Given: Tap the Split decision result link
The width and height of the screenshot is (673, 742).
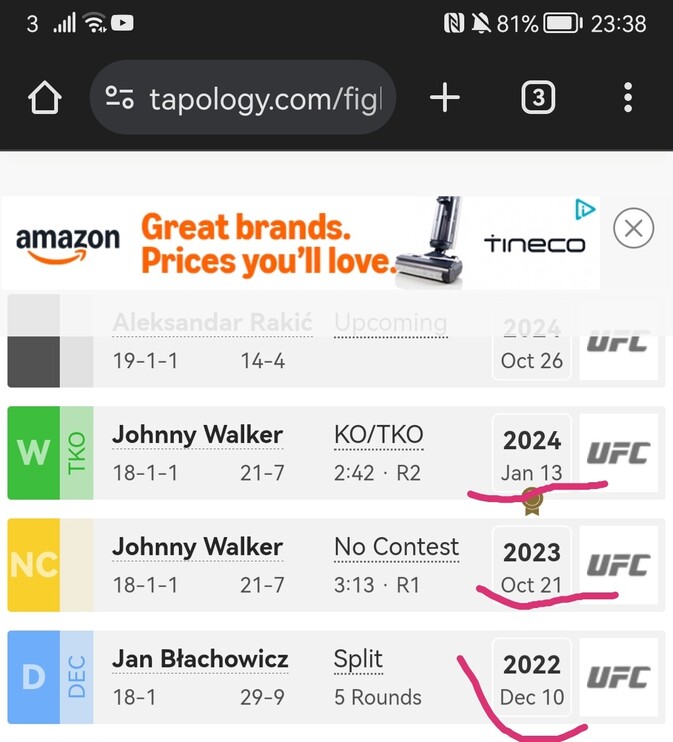Looking at the screenshot, I should point(358,659).
